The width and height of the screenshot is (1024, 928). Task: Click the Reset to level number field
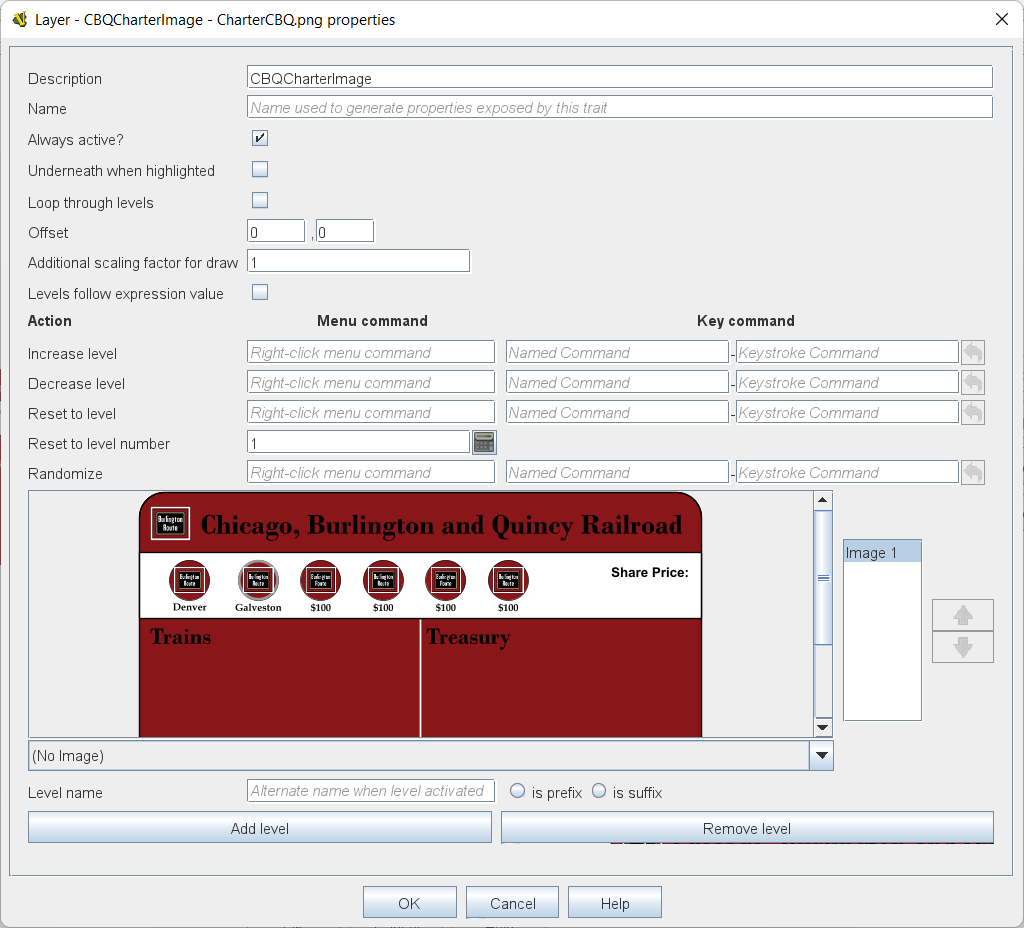pos(359,442)
